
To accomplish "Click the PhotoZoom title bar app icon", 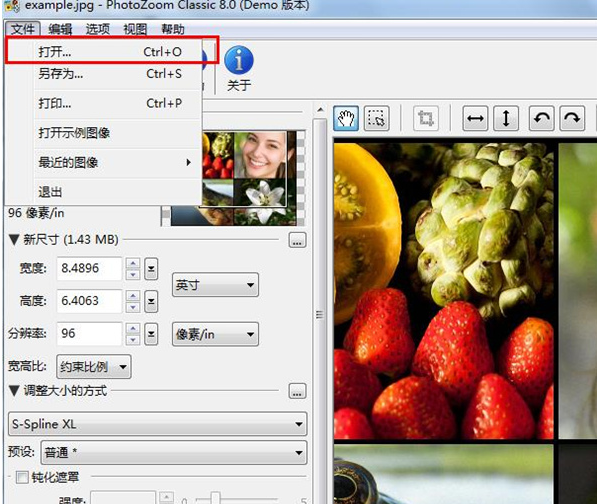I will [x=12, y=5].
